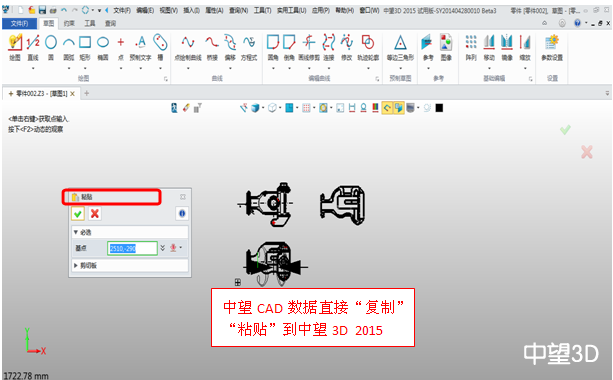Switch to the 工具 ribbon tab
Viewport: 613px width, 380px height.
coord(90,23)
